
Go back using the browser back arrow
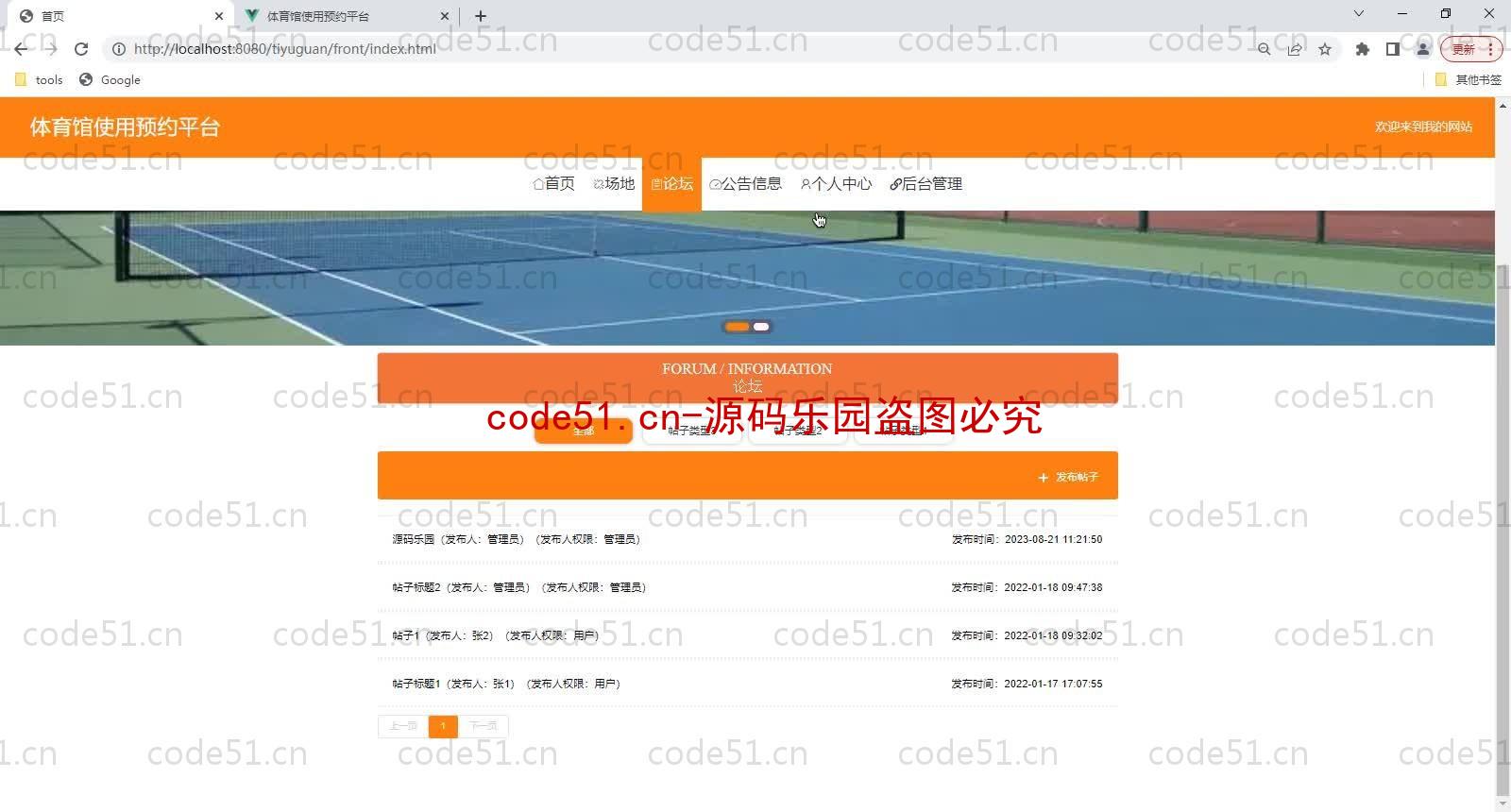pos(21,49)
